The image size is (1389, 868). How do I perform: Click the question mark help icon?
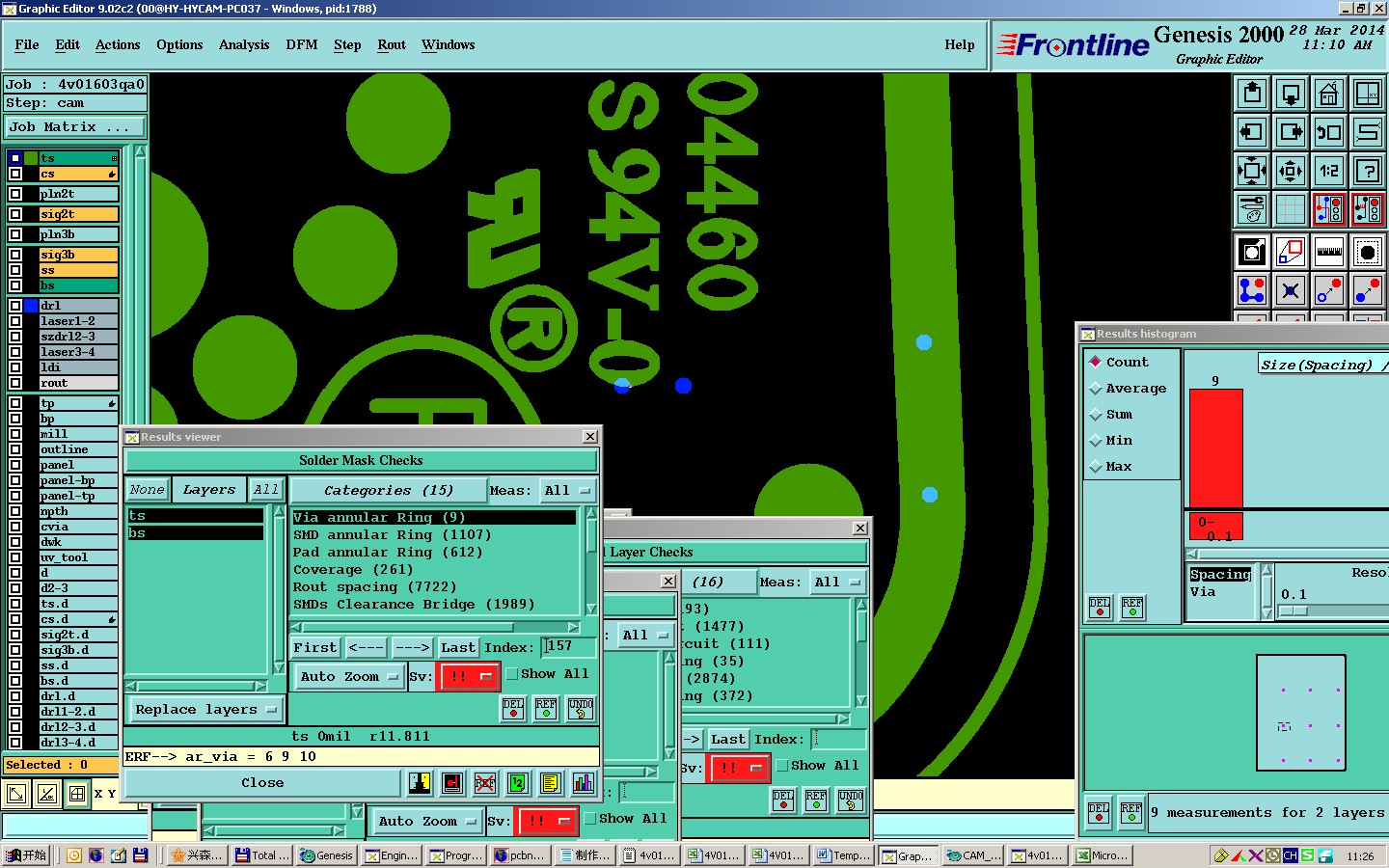point(1368,171)
